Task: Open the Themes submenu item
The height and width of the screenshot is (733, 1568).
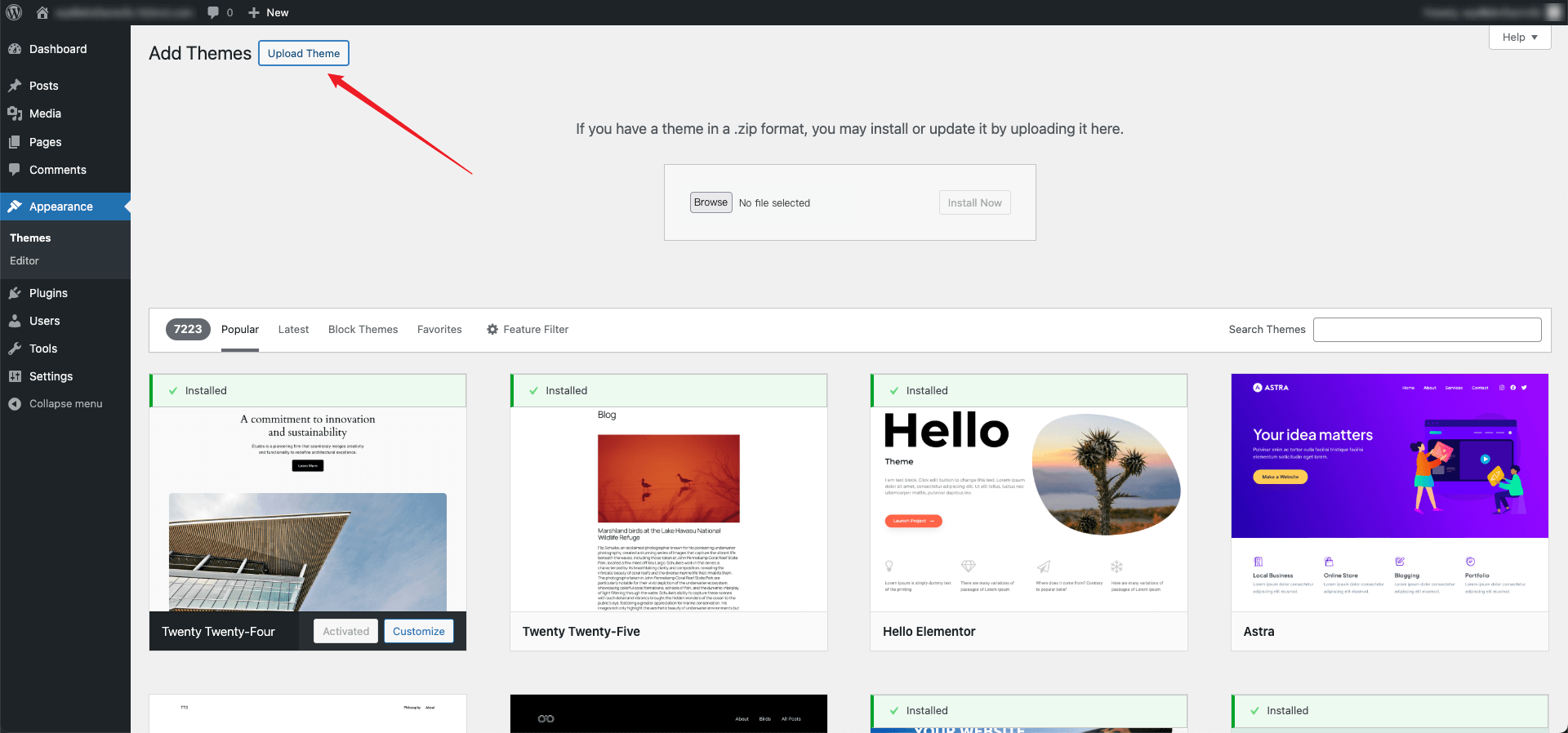Action: pos(30,238)
